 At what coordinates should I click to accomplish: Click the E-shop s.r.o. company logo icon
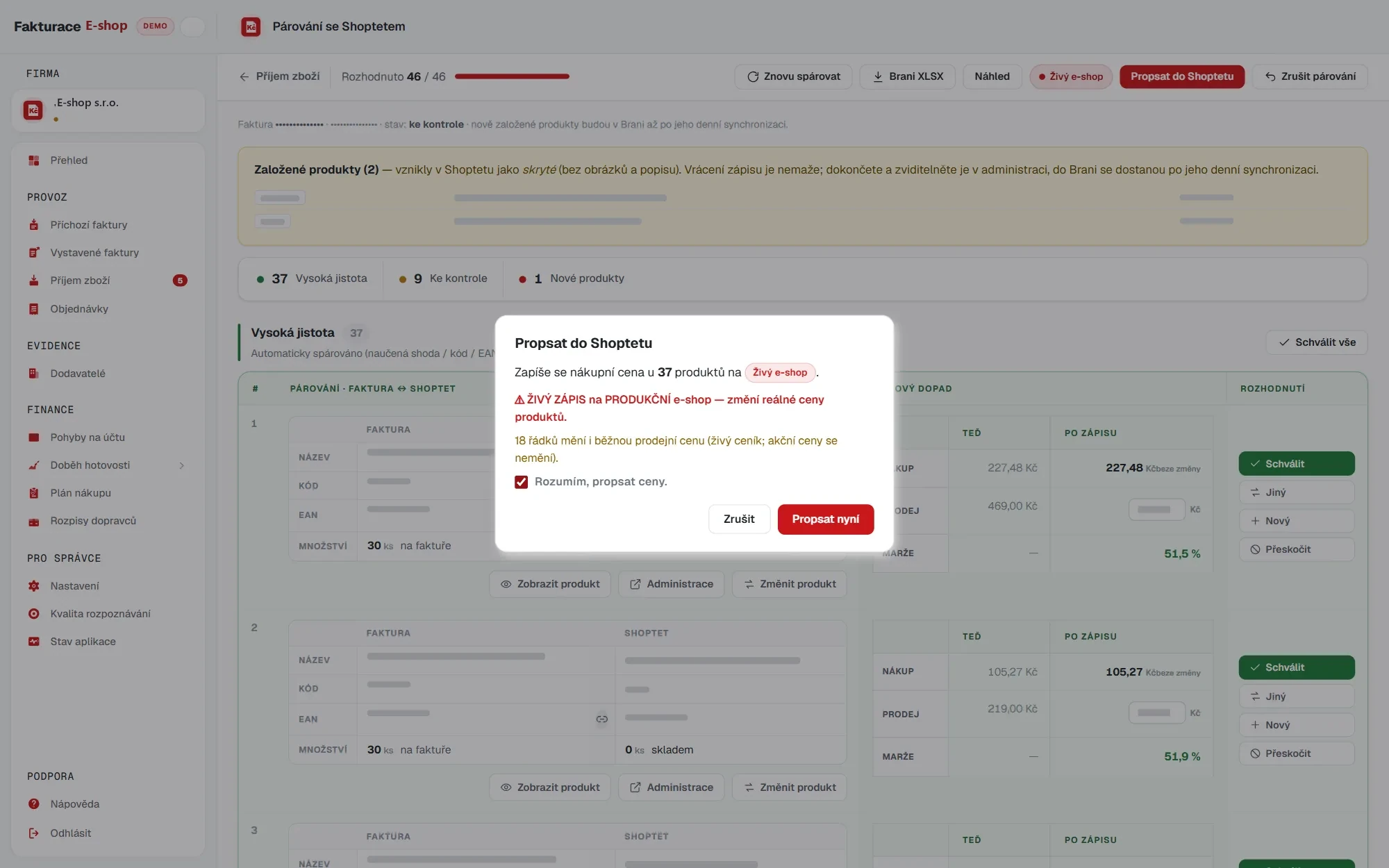[x=33, y=110]
